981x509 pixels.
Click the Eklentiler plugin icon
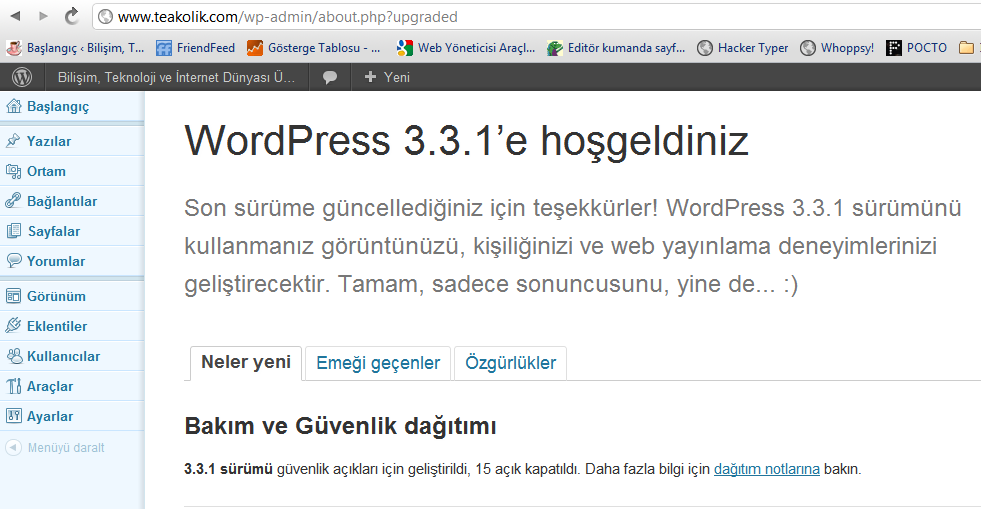click(13, 326)
